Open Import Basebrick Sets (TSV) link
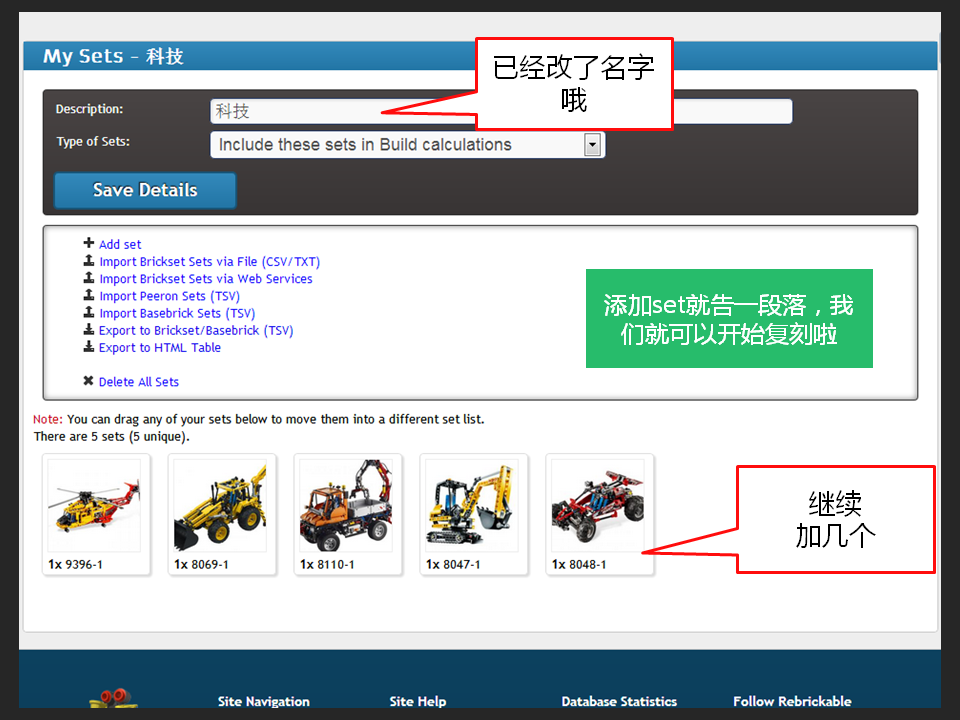Screen dimensions: 960x720 177,313
